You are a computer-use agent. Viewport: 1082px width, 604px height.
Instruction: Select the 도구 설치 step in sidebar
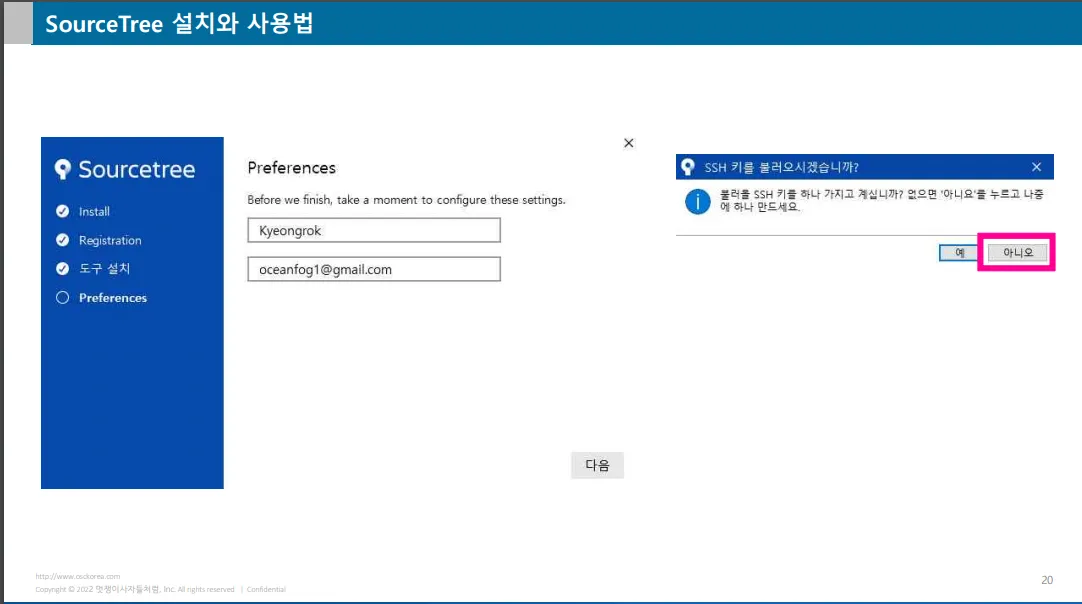pyautogui.click(x=104, y=269)
